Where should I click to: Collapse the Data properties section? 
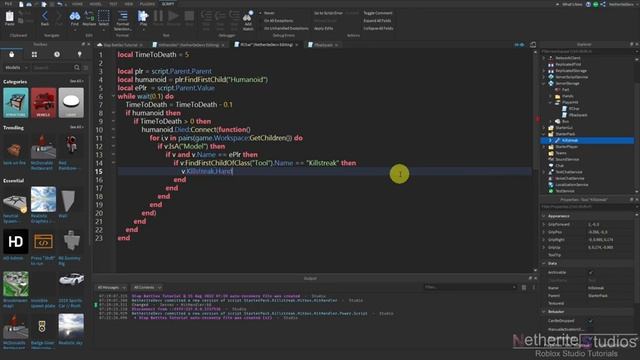click(544, 264)
